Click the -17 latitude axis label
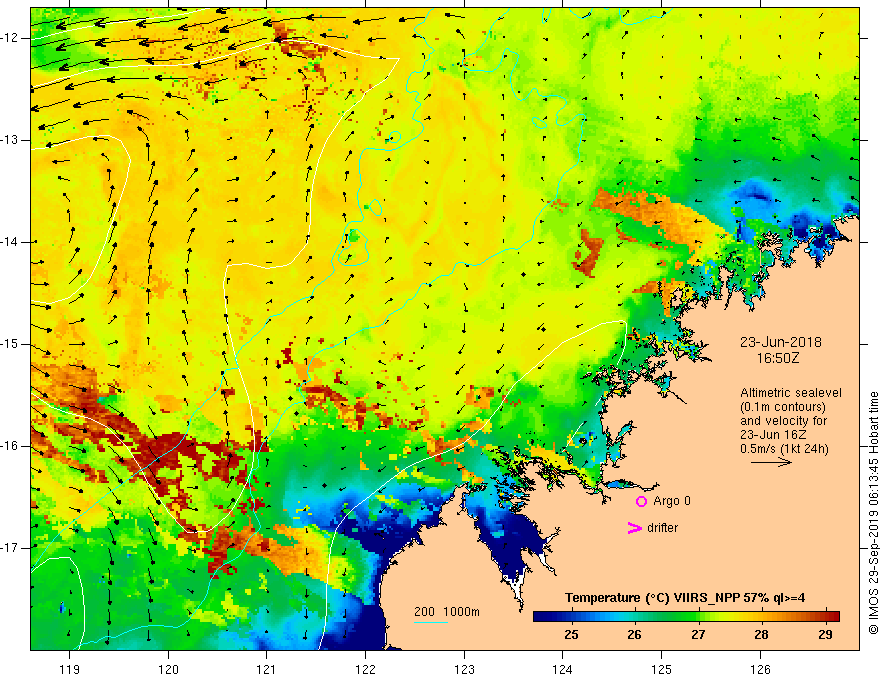The height and width of the screenshot is (680, 880). tap(11, 548)
